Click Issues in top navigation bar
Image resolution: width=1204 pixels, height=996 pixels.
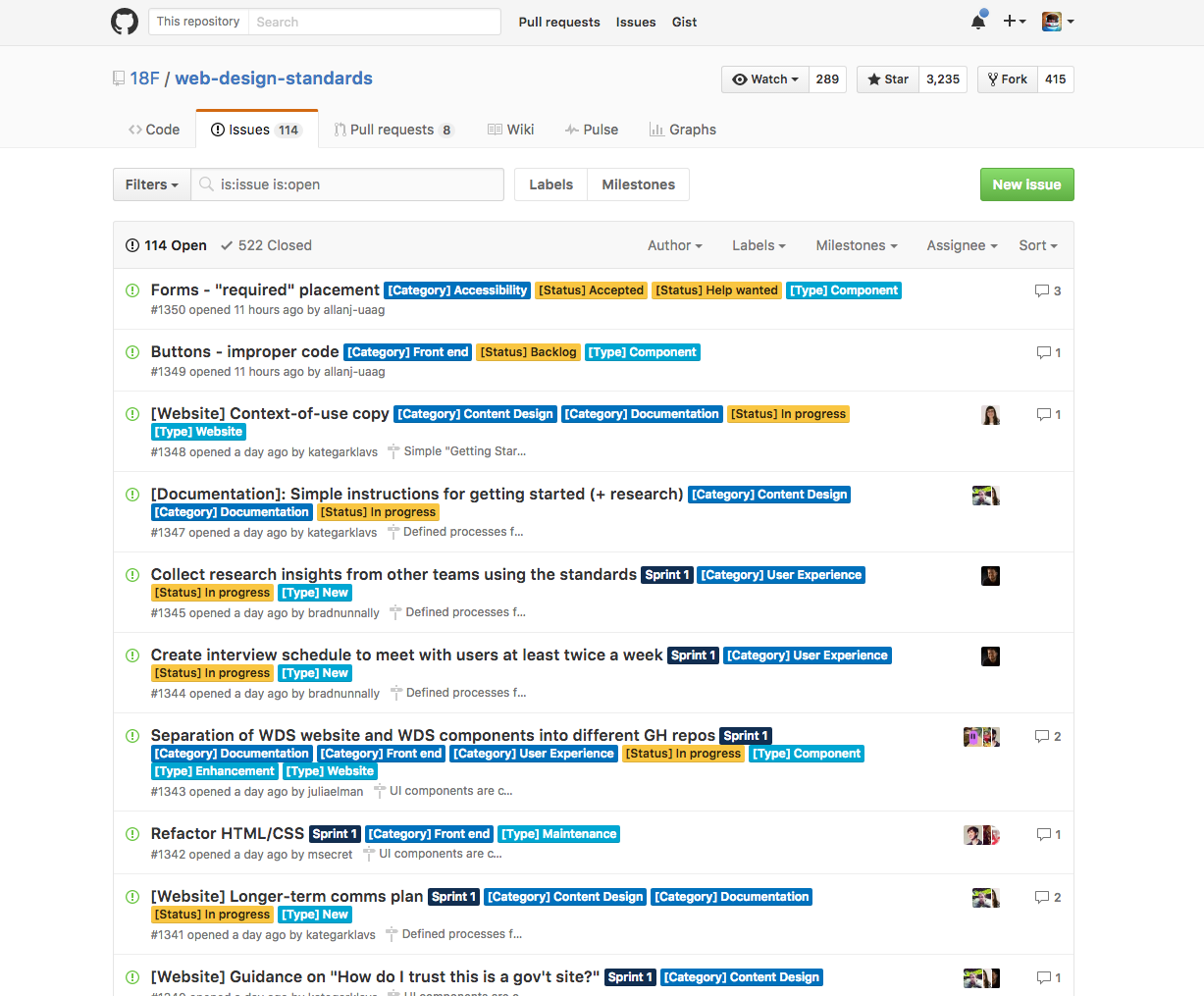[x=636, y=22]
